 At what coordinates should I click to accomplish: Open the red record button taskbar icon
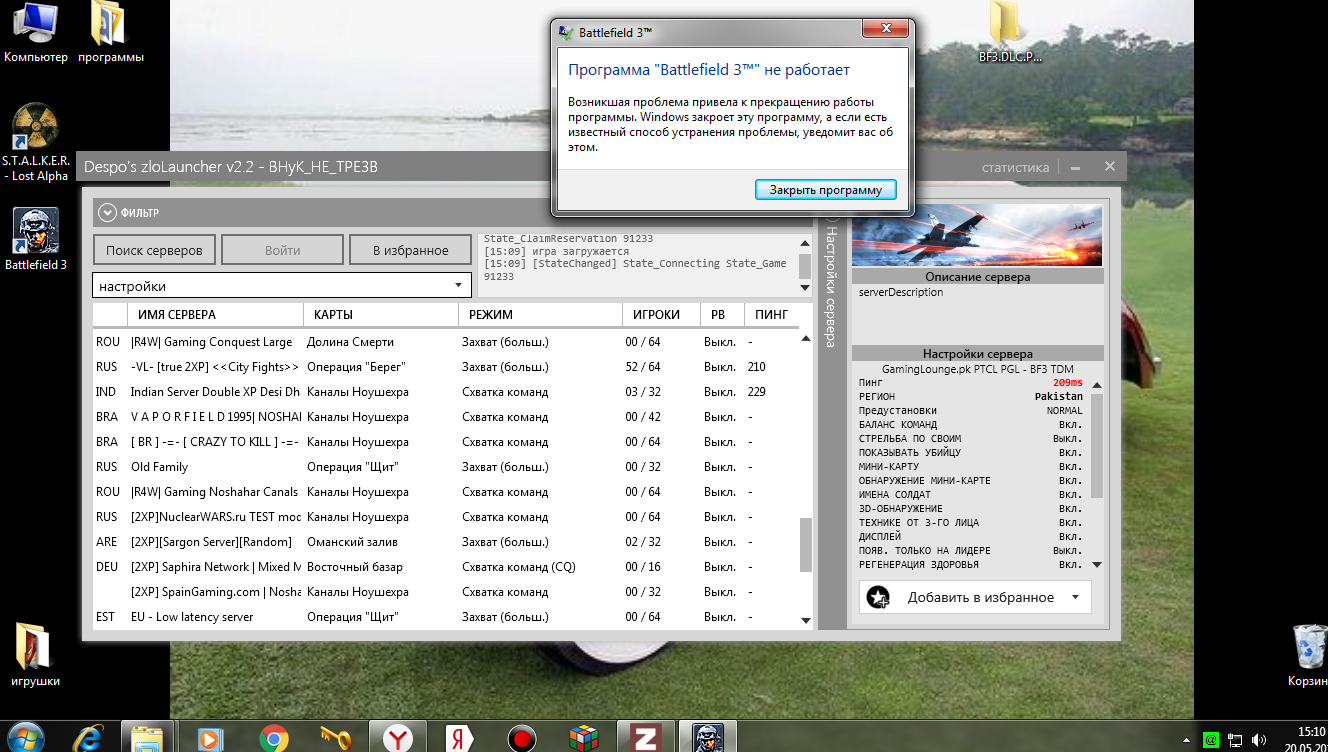click(521, 739)
